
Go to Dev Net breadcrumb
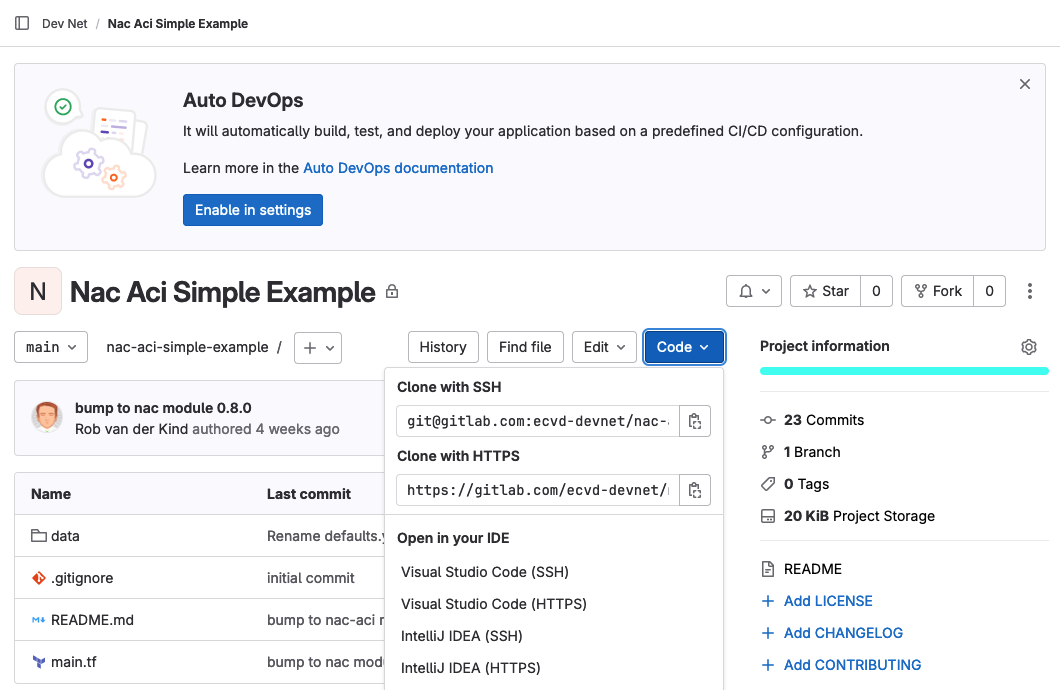(64, 24)
